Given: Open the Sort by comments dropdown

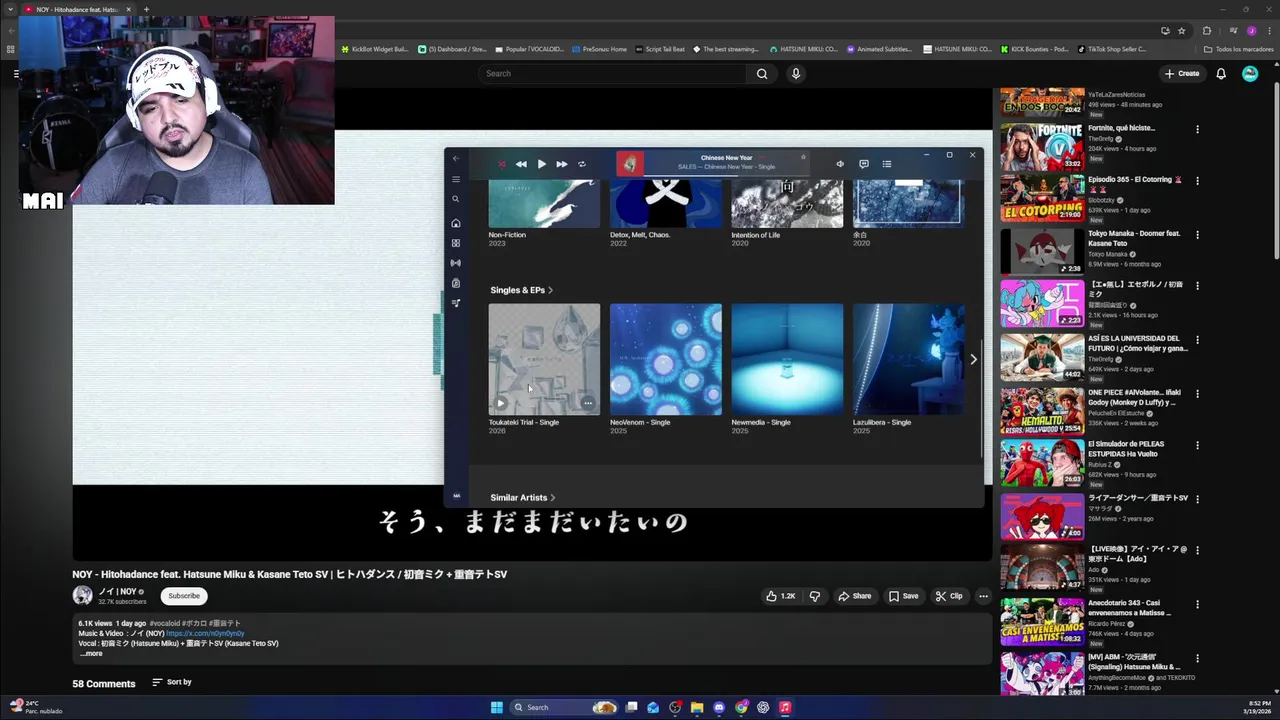Looking at the screenshot, I should pos(172,682).
